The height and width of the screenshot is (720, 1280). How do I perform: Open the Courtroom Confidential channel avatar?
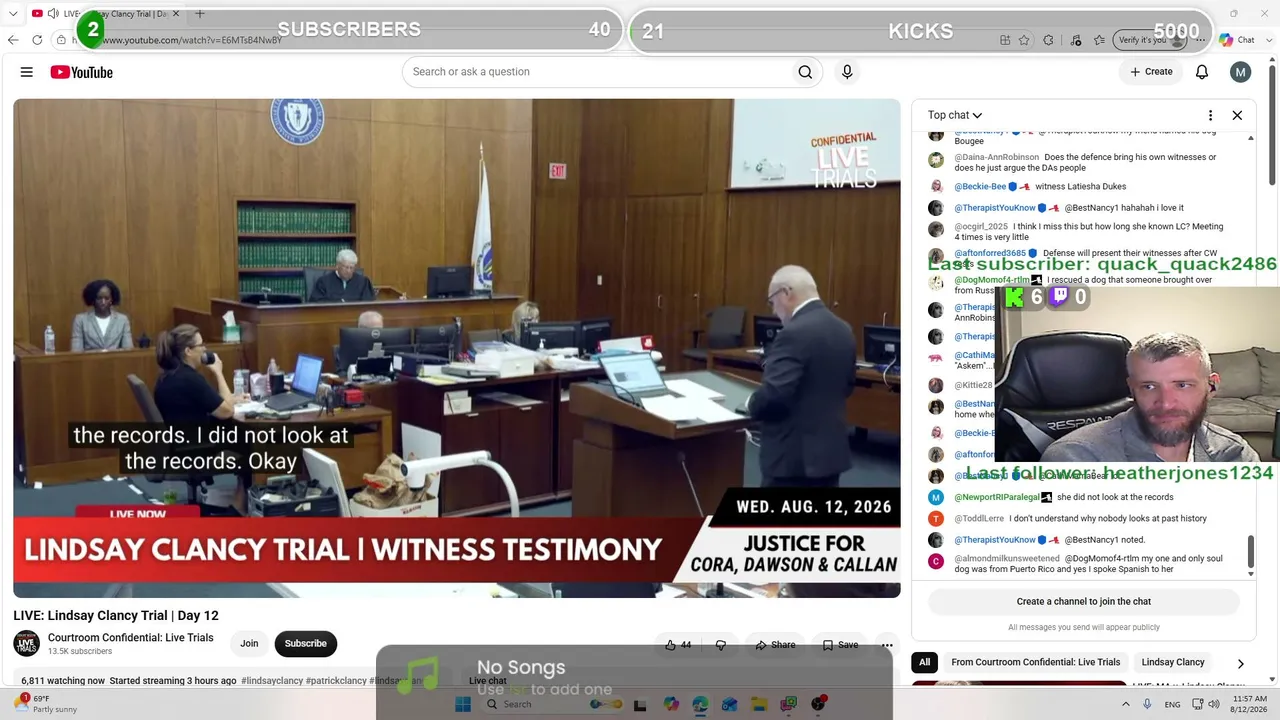pyautogui.click(x=27, y=643)
